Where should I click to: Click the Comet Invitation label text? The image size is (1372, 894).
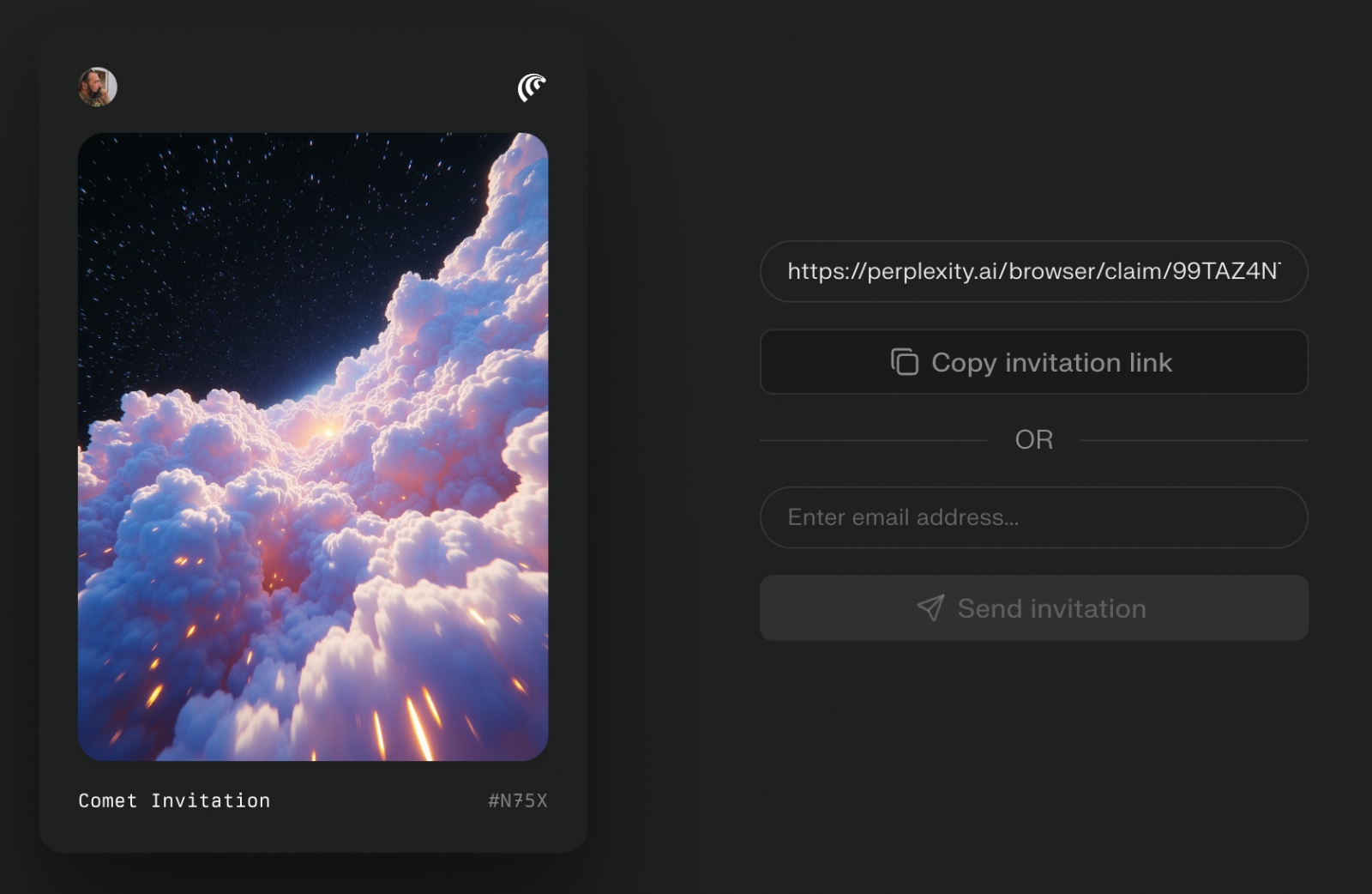click(x=174, y=800)
